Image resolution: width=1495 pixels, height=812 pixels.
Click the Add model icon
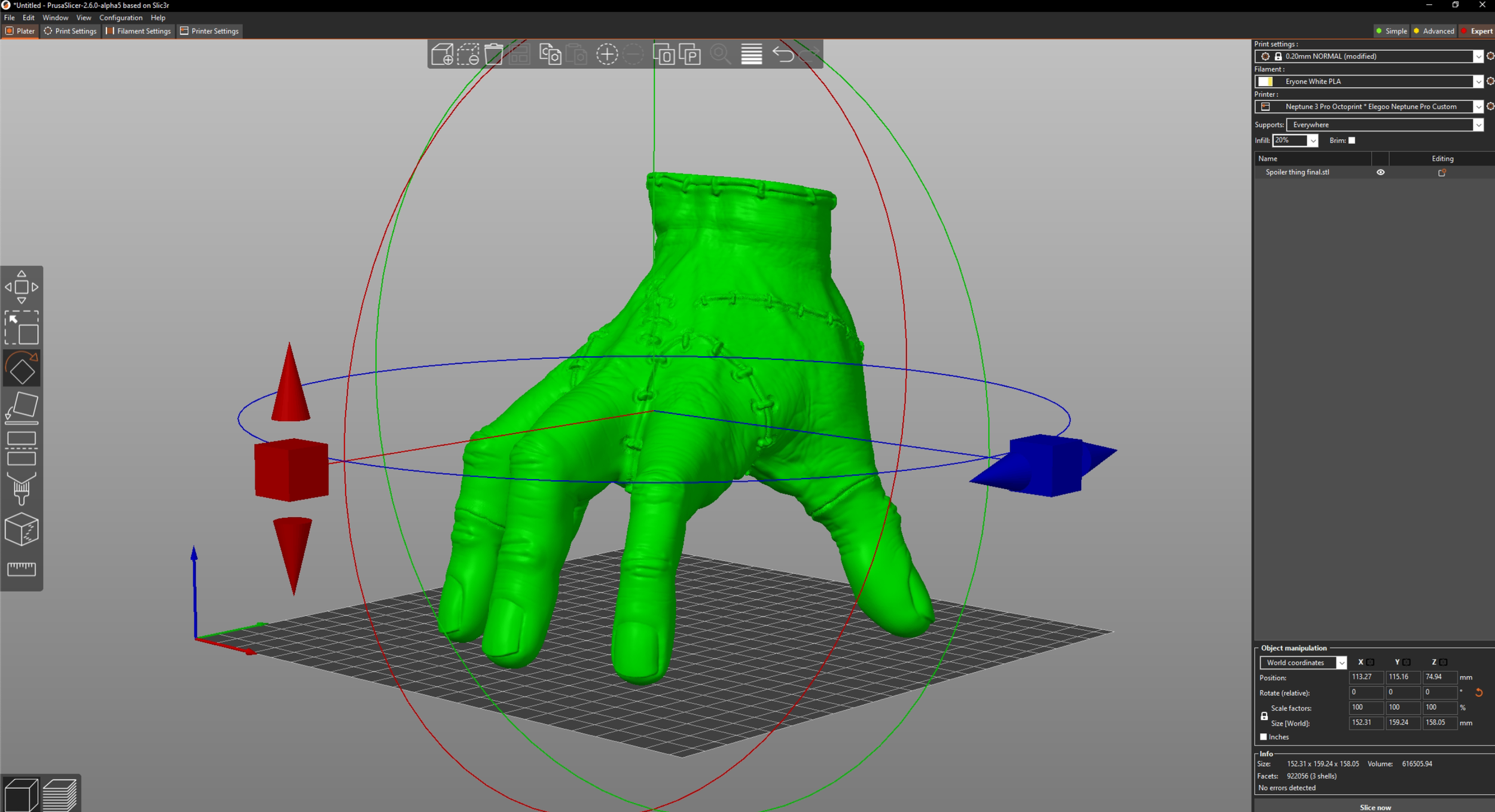(443, 54)
